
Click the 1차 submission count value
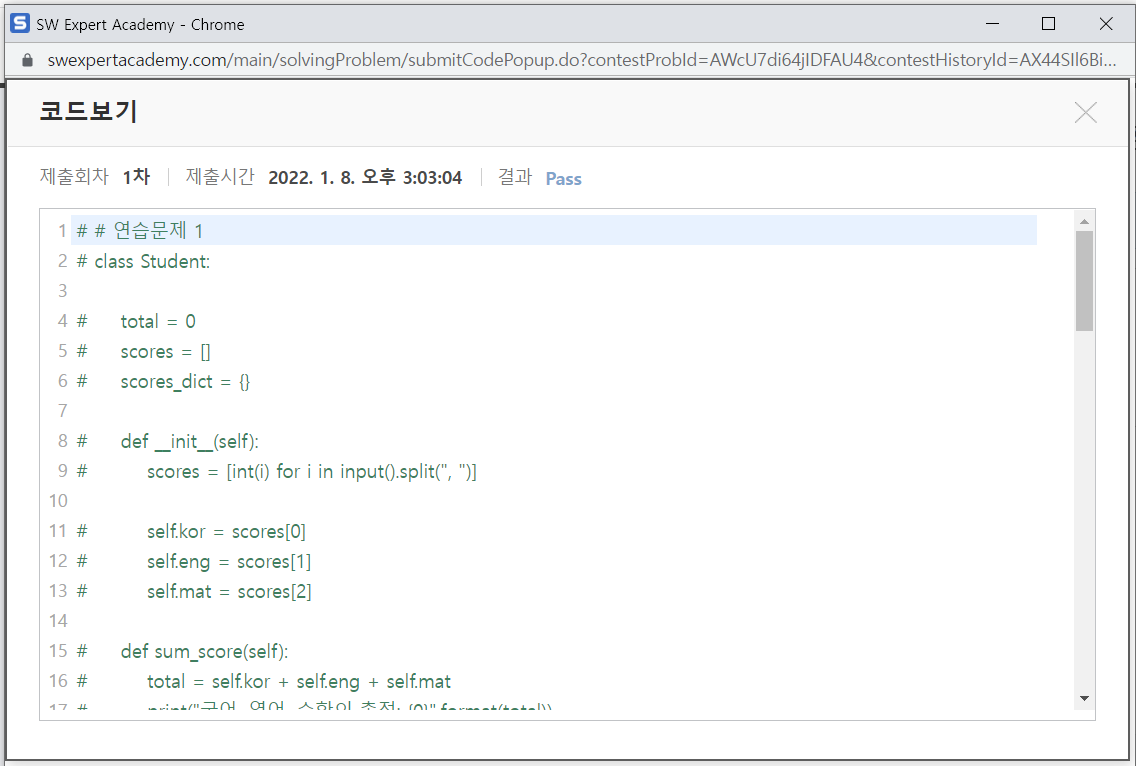(136, 177)
